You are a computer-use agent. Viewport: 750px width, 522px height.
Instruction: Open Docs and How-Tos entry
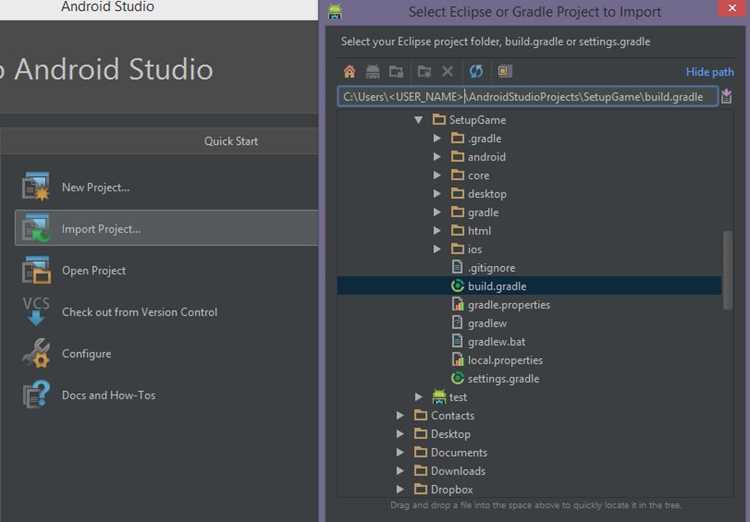point(109,395)
